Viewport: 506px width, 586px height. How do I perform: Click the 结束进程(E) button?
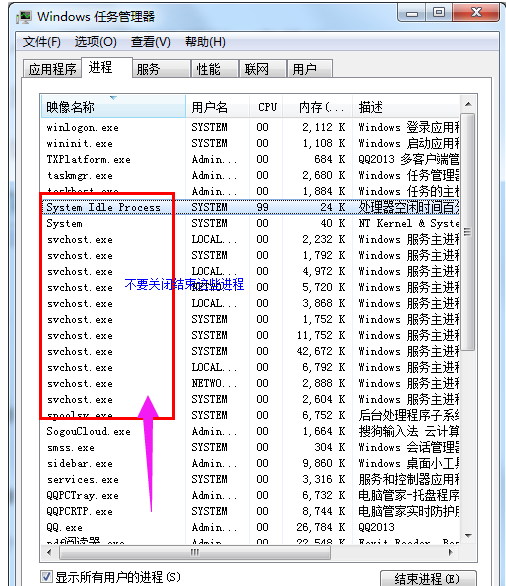pos(428,578)
